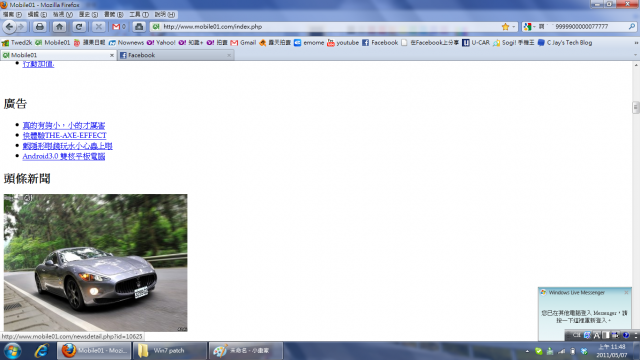Open the Sogi! bookmark
Viewport: 640px width, 360px height.
pyautogui.click(x=513, y=42)
